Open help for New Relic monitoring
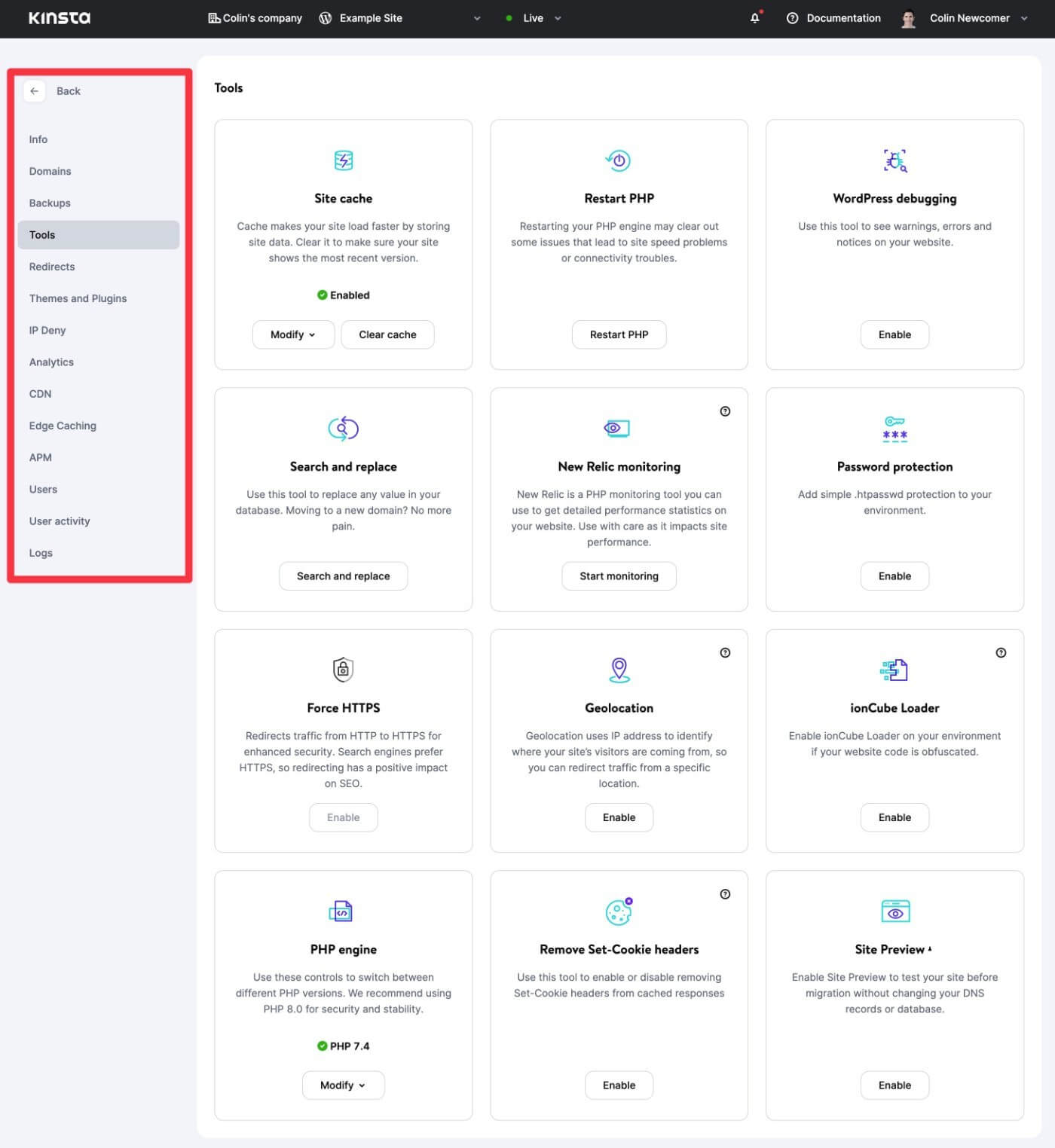 (x=725, y=411)
